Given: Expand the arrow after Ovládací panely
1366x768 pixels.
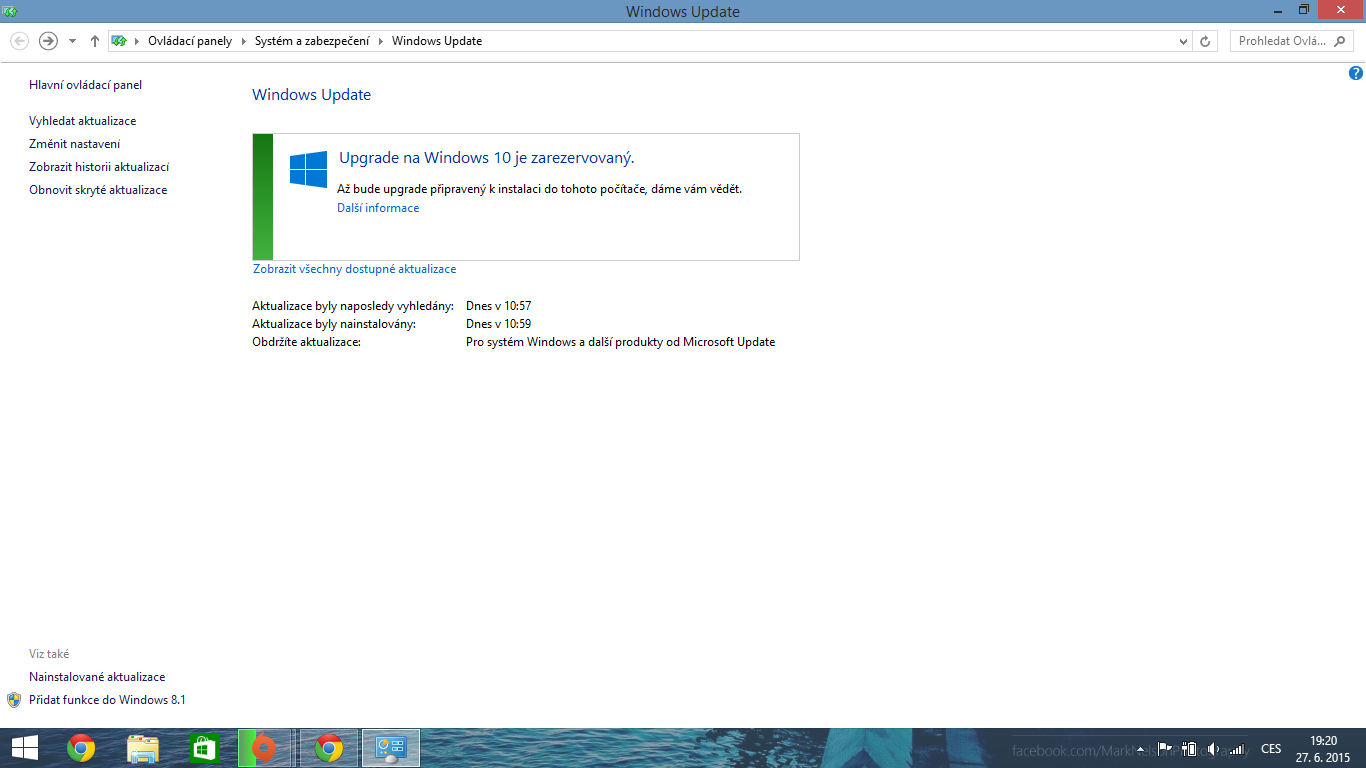Looking at the screenshot, I should 243,41.
